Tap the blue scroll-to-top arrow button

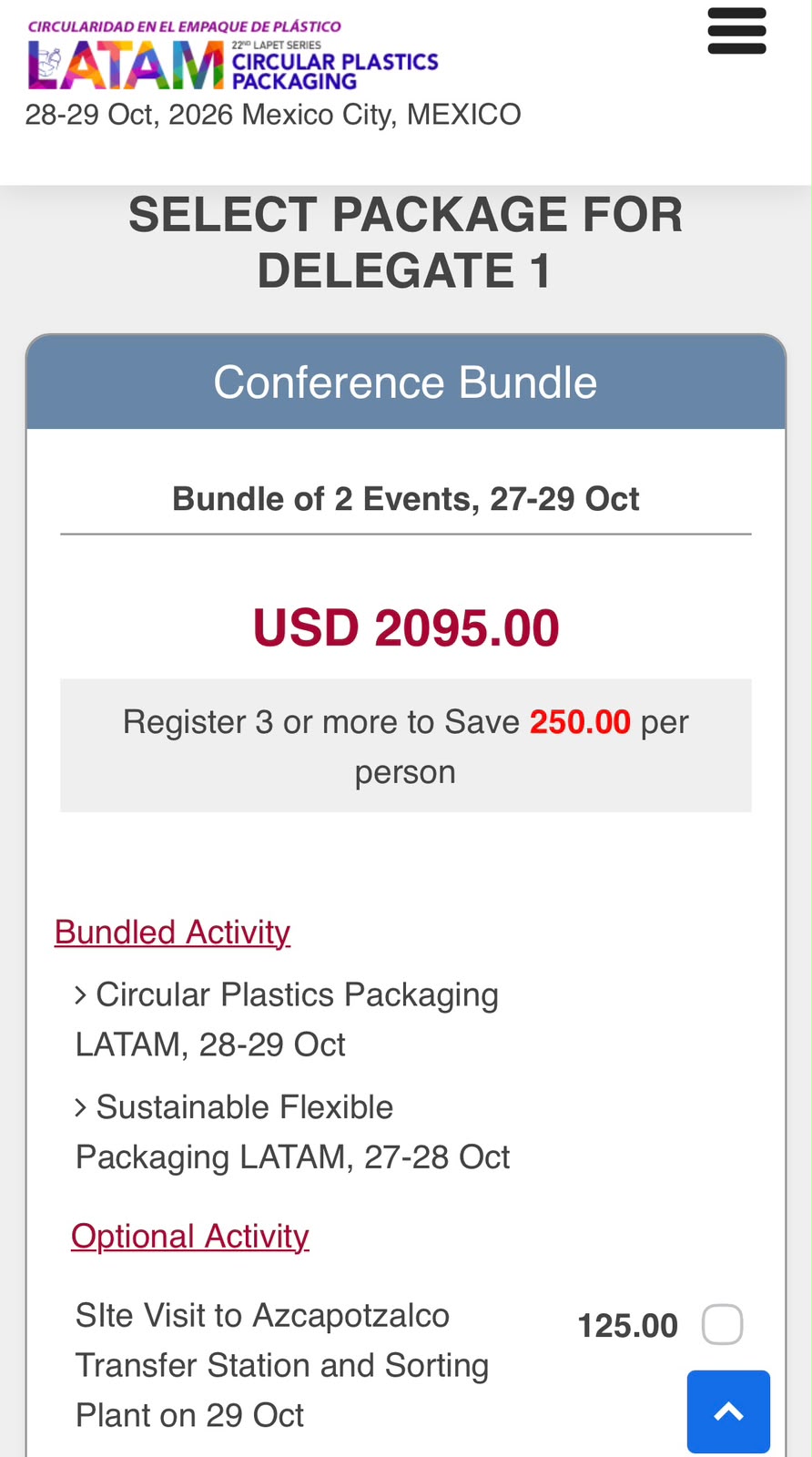click(x=728, y=1411)
